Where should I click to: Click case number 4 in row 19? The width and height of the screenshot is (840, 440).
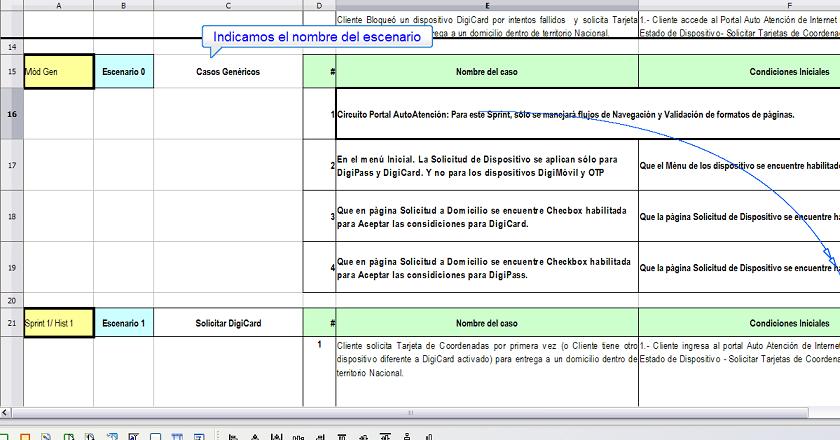pos(319,268)
